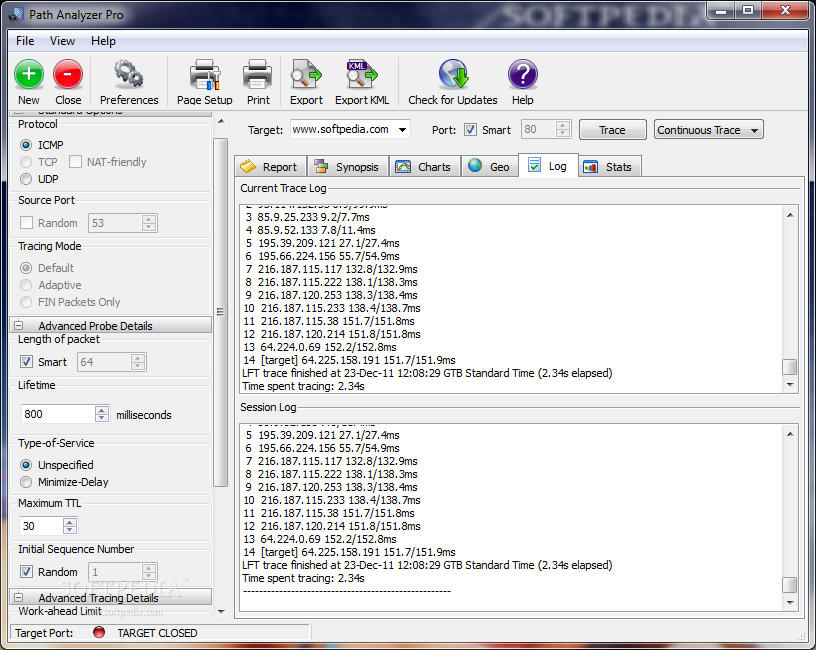
Task: Click the red Close trace icon
Action: pos(68,74)
